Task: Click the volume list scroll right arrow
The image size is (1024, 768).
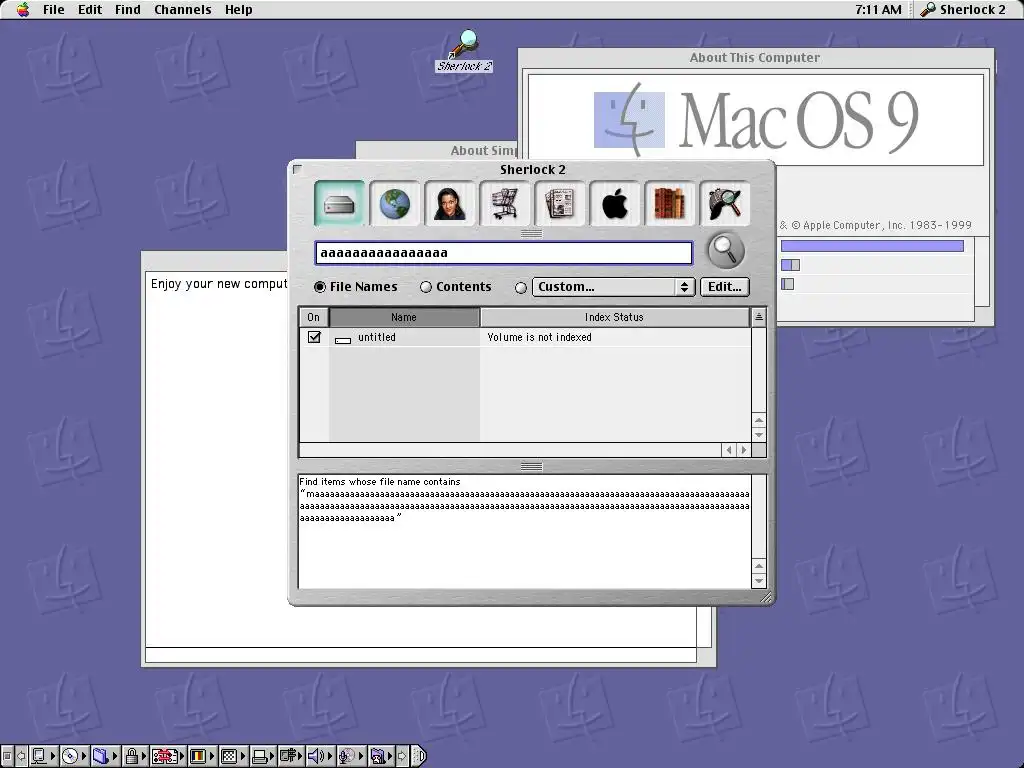Action: click(744, 450)
